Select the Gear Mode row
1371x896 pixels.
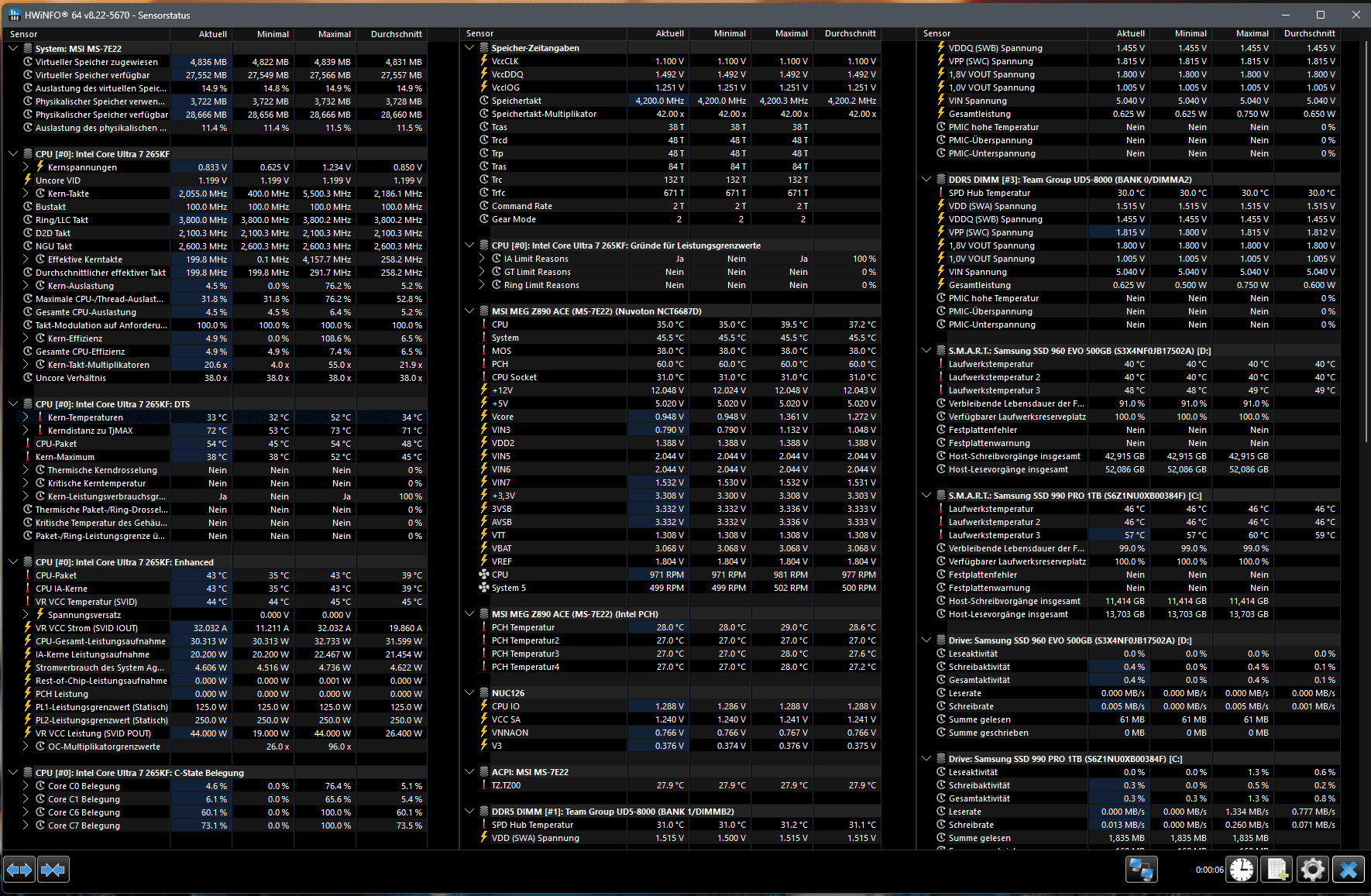(672, 219)
